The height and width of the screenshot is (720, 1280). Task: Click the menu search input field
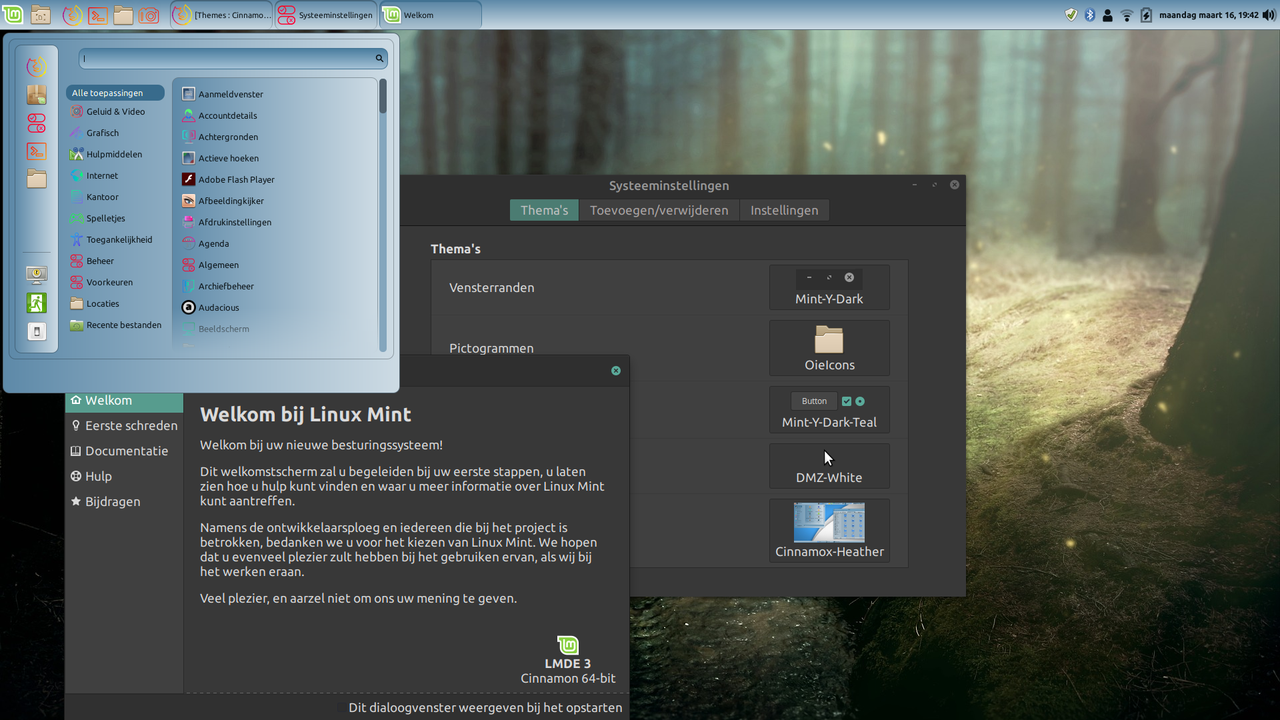(233, 59)
